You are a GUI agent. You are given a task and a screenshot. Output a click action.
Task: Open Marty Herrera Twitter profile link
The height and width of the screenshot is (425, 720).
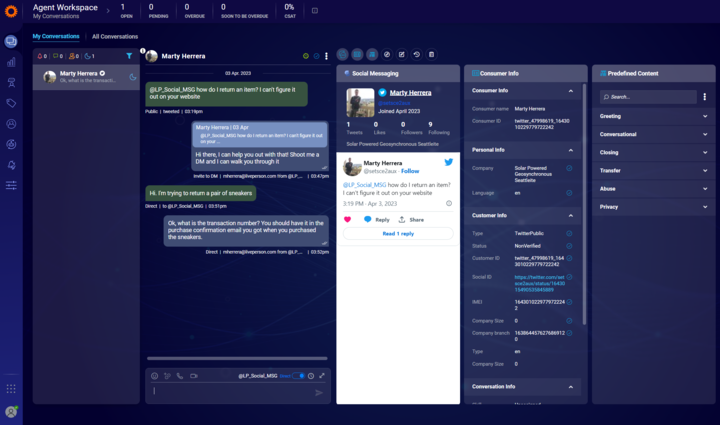(x=411, y=93)
